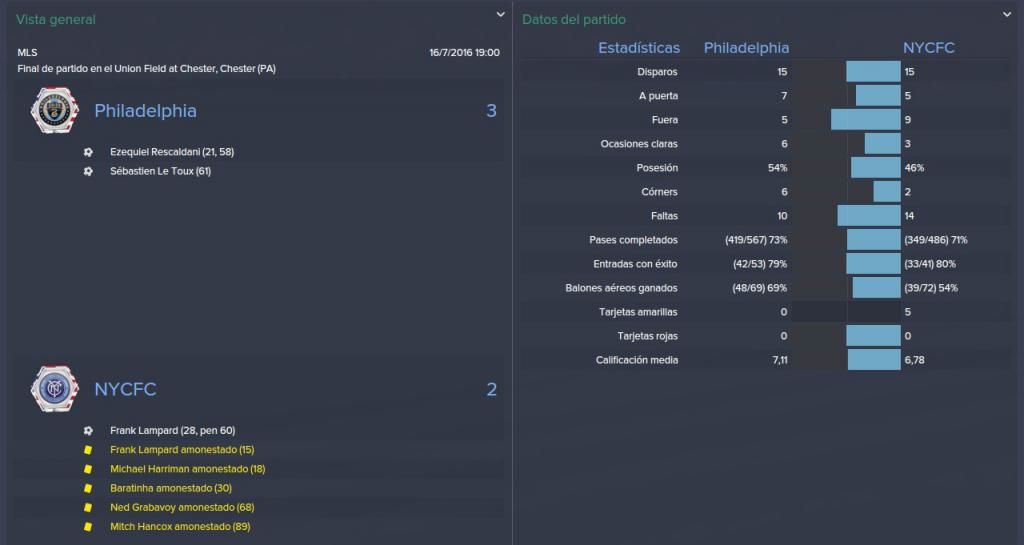The height and width of the screenshot is (545, 1024).
Task: Click the NYCFC column header in statistics
Action: click(x=929, y=48)
